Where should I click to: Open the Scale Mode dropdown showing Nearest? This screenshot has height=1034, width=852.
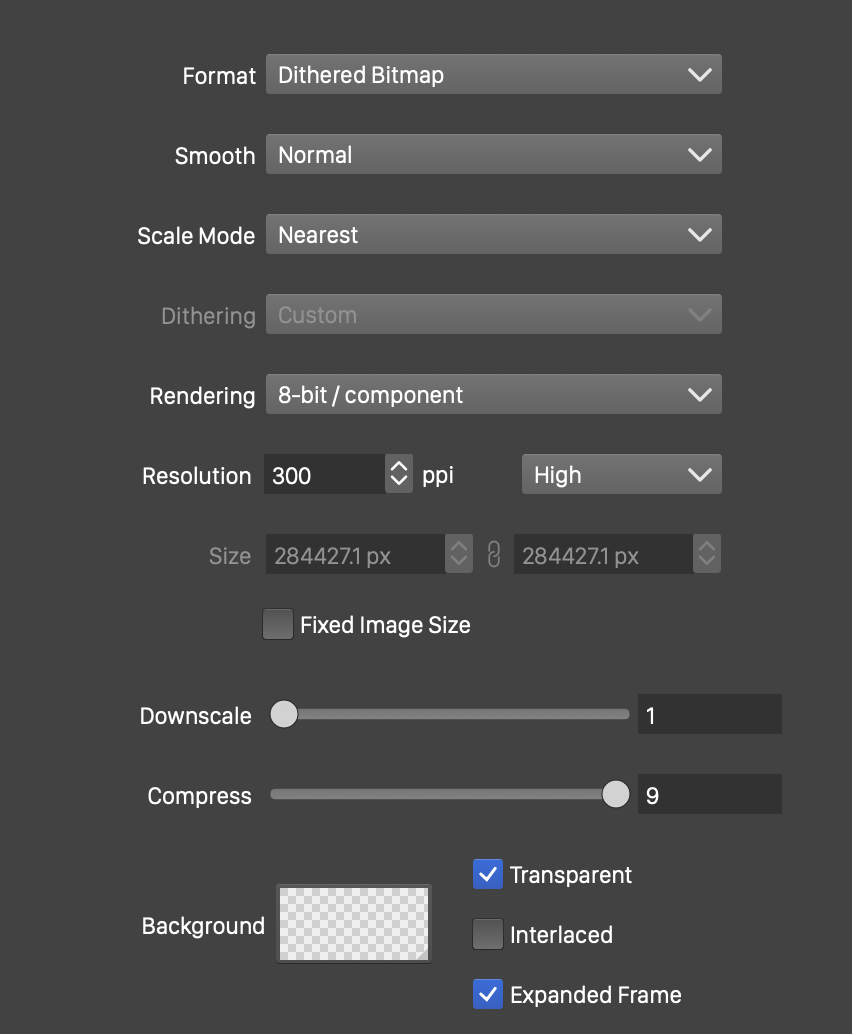click(x=493, y=235)
